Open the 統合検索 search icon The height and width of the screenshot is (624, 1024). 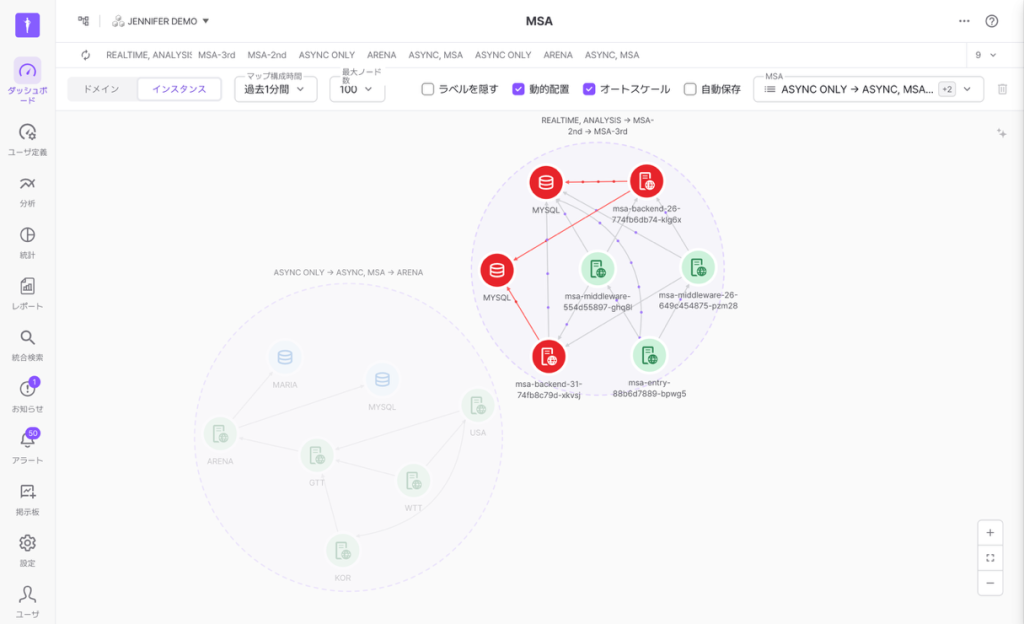coord(27,338)
